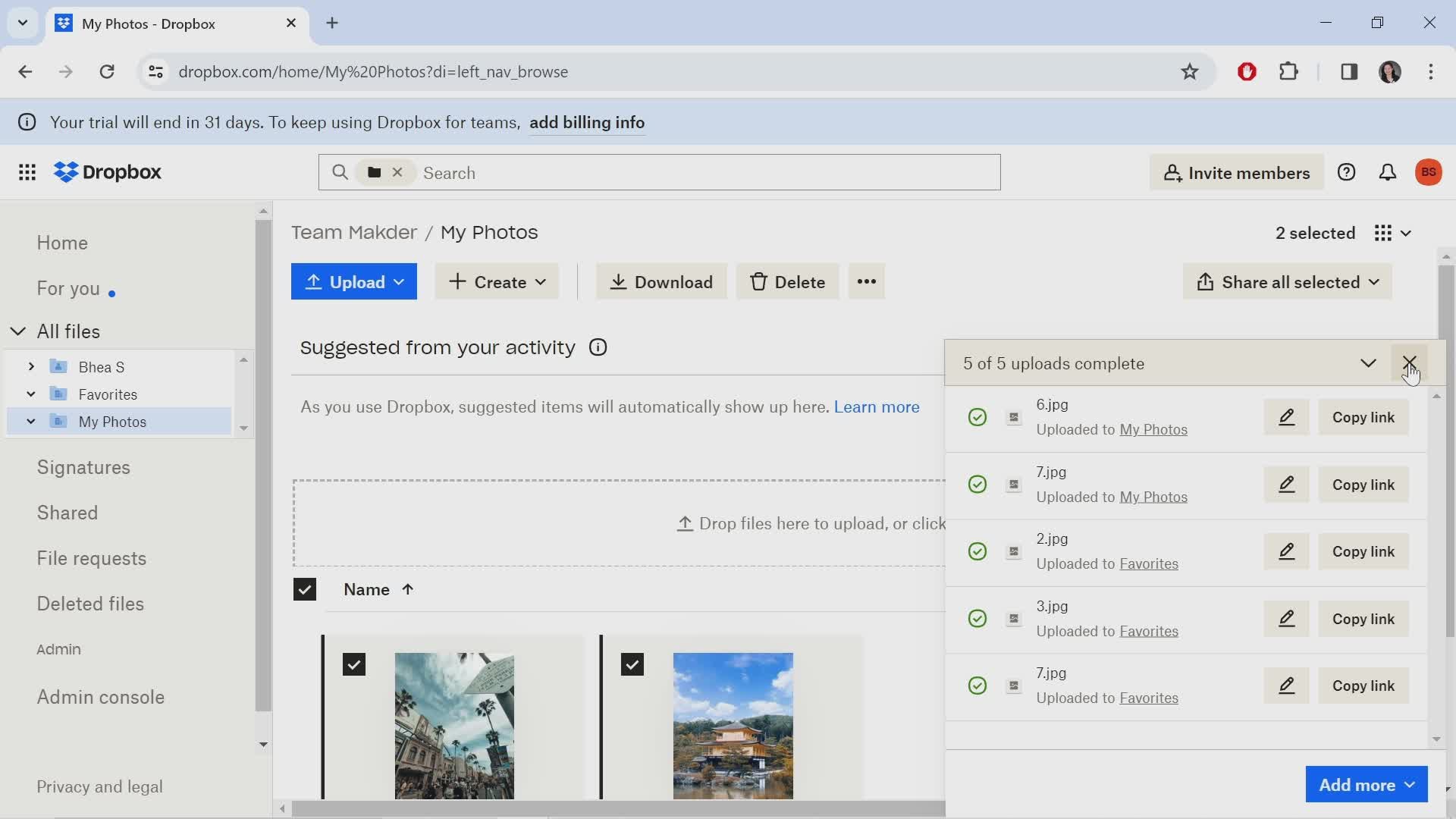Viewport: 1456px width, 819px height.
Task: Click Invite members button
Action: tap(1237, 172)
